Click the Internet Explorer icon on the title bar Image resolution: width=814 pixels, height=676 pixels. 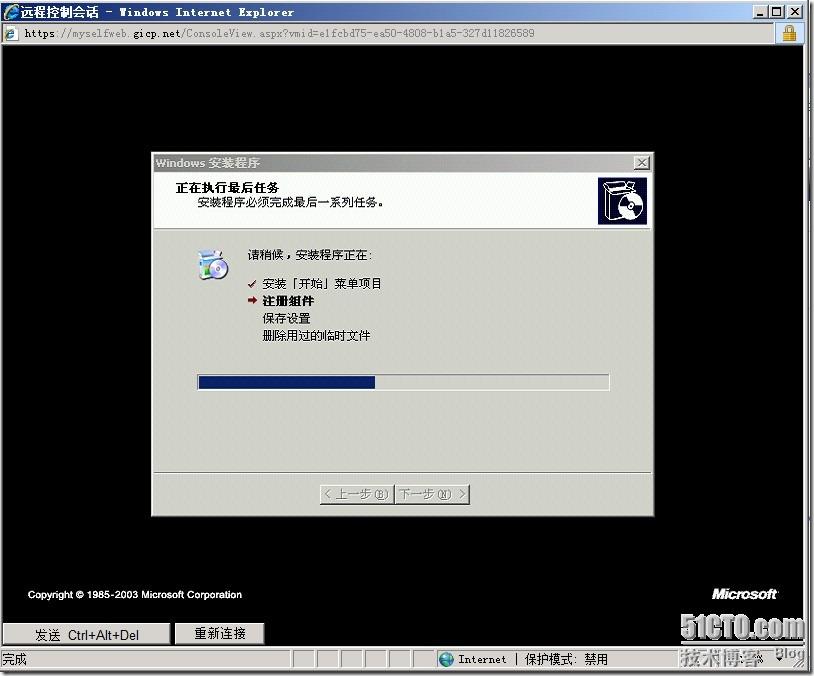coord(10,12)
